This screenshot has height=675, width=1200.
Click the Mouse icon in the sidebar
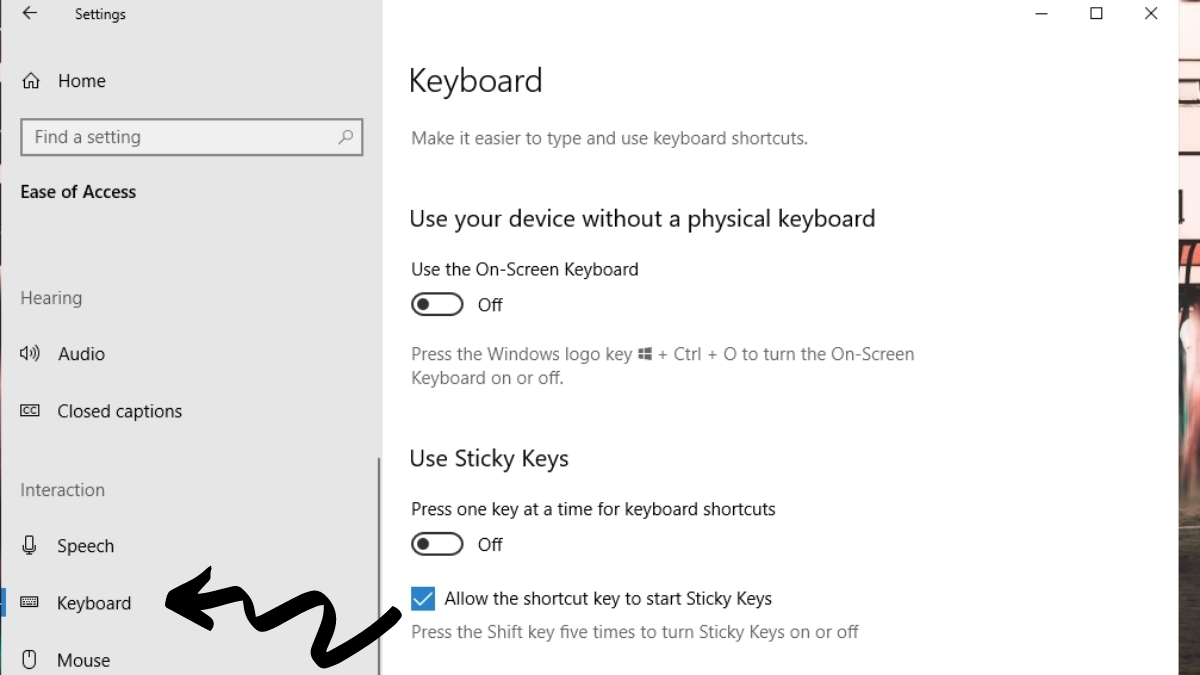coord(30,660)
